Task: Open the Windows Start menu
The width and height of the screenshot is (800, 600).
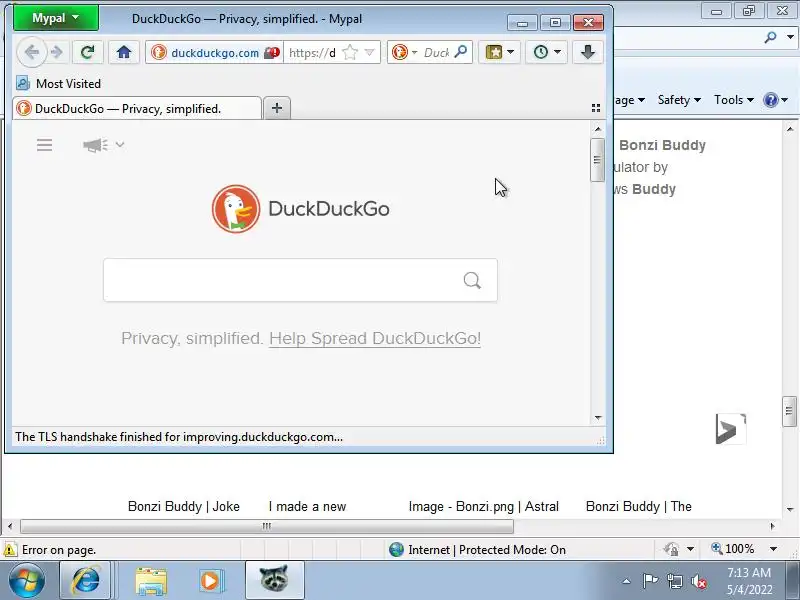Action: [27, 580]
